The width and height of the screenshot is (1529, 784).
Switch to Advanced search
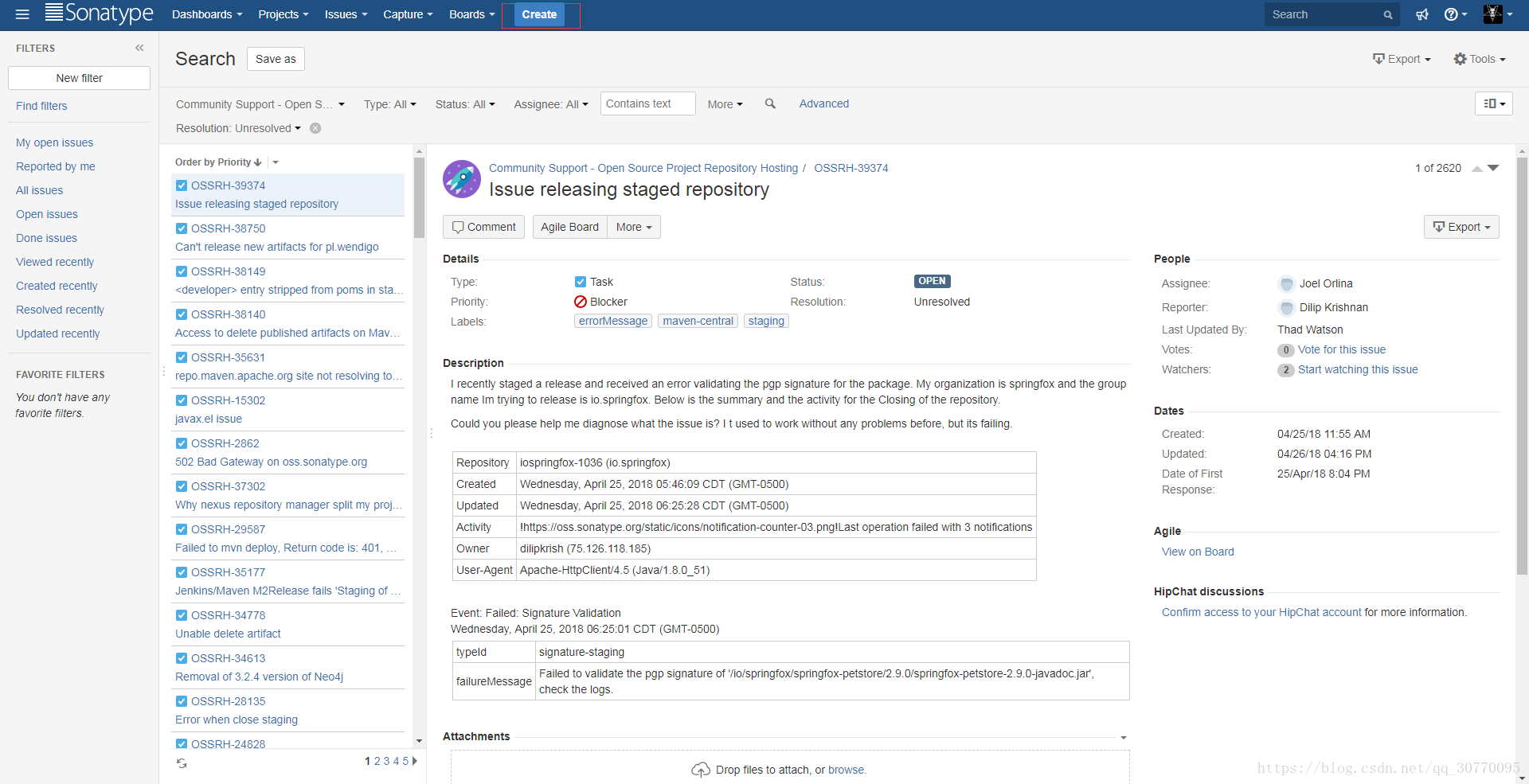[823, 103]
